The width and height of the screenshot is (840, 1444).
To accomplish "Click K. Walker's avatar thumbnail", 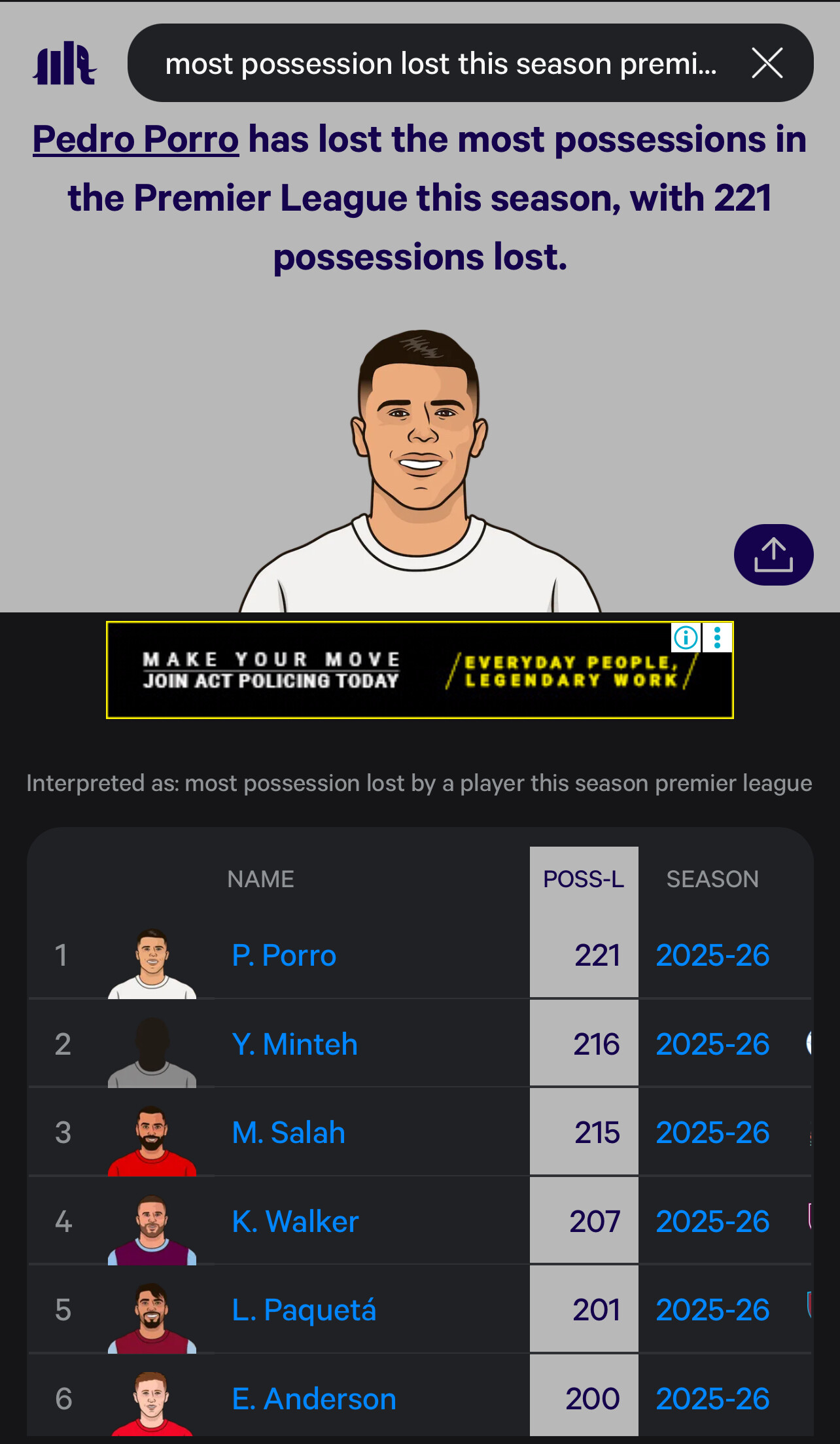I will 152,1228.
